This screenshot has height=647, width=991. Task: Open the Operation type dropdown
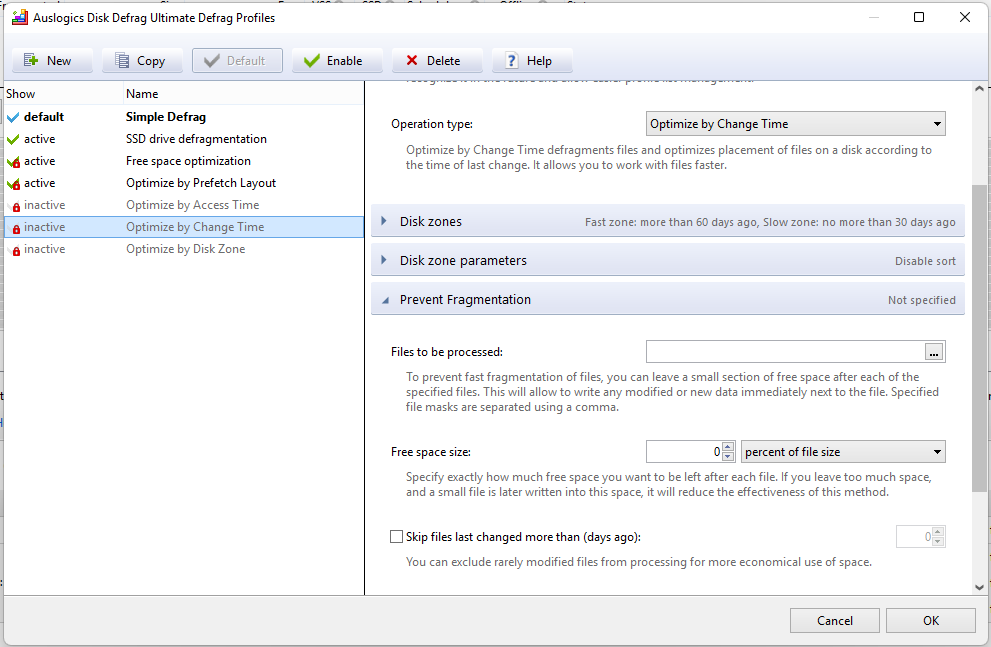pos(796,124)
